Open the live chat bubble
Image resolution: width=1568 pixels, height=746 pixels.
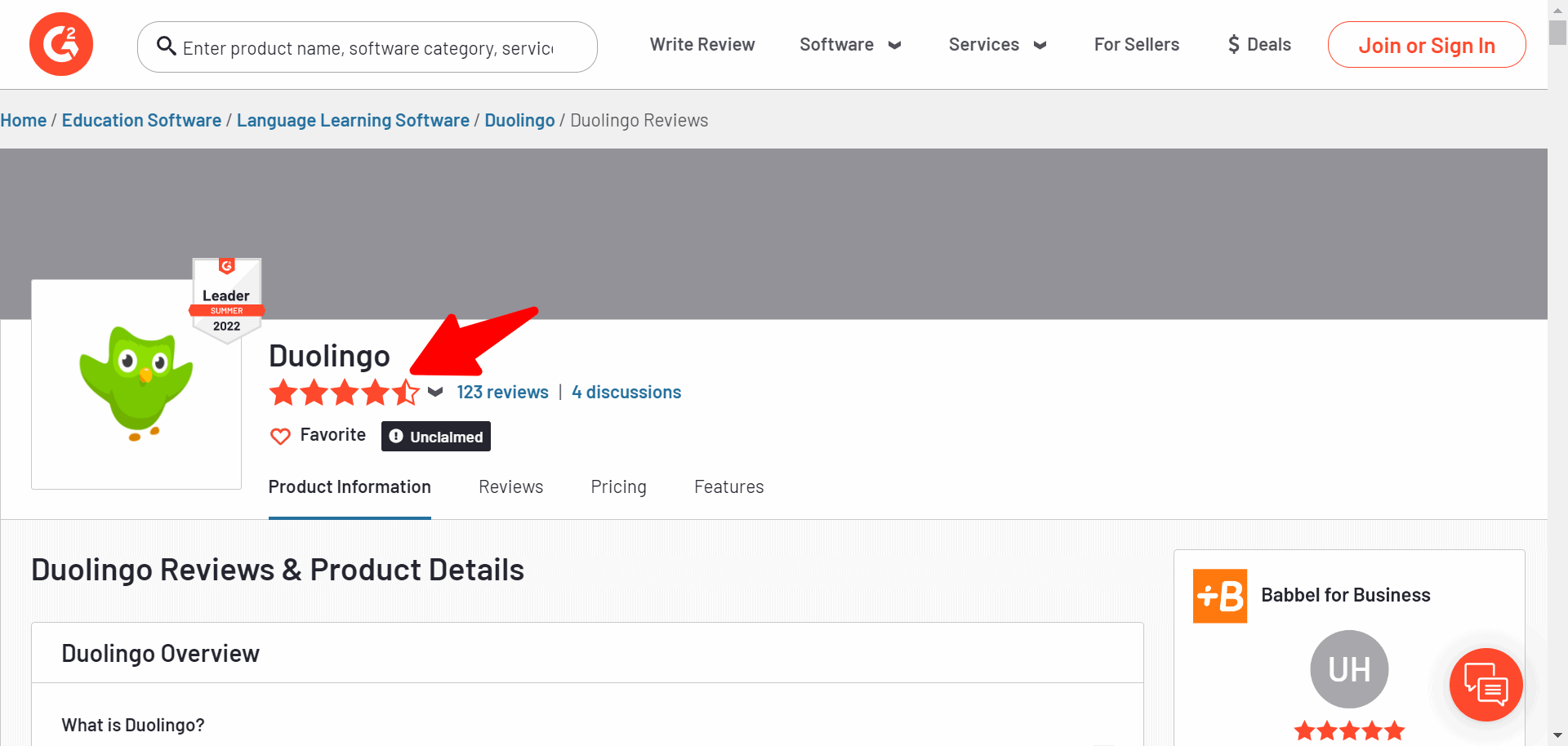click(1485, 684)
